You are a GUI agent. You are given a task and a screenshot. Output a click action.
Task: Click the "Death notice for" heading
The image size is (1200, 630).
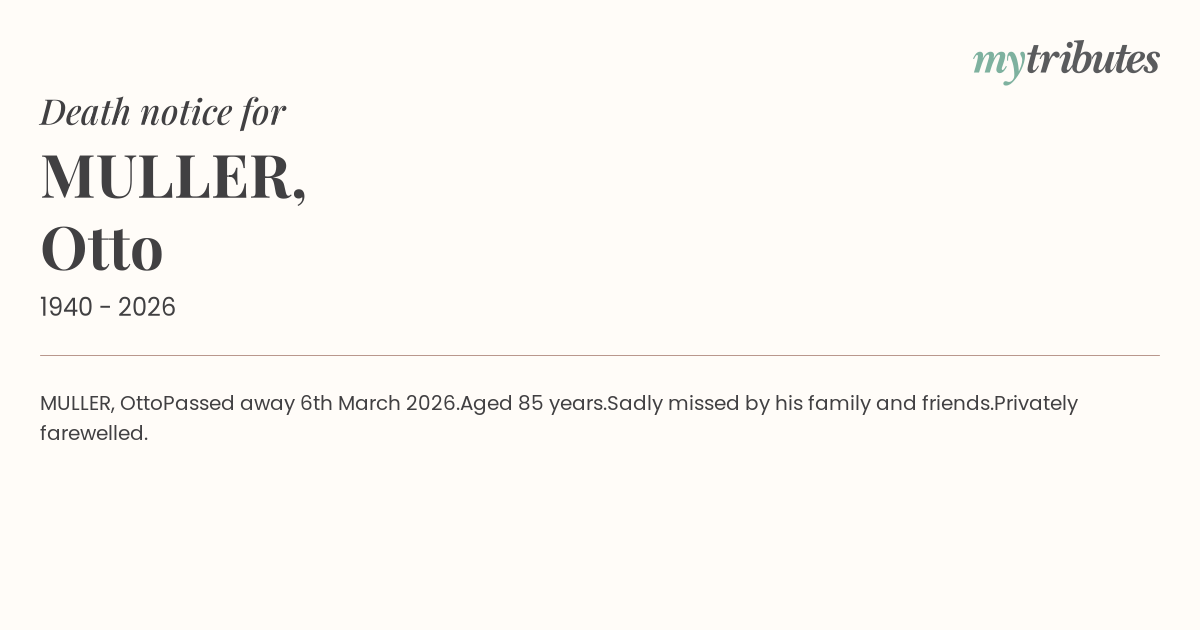tap(163, 112)
